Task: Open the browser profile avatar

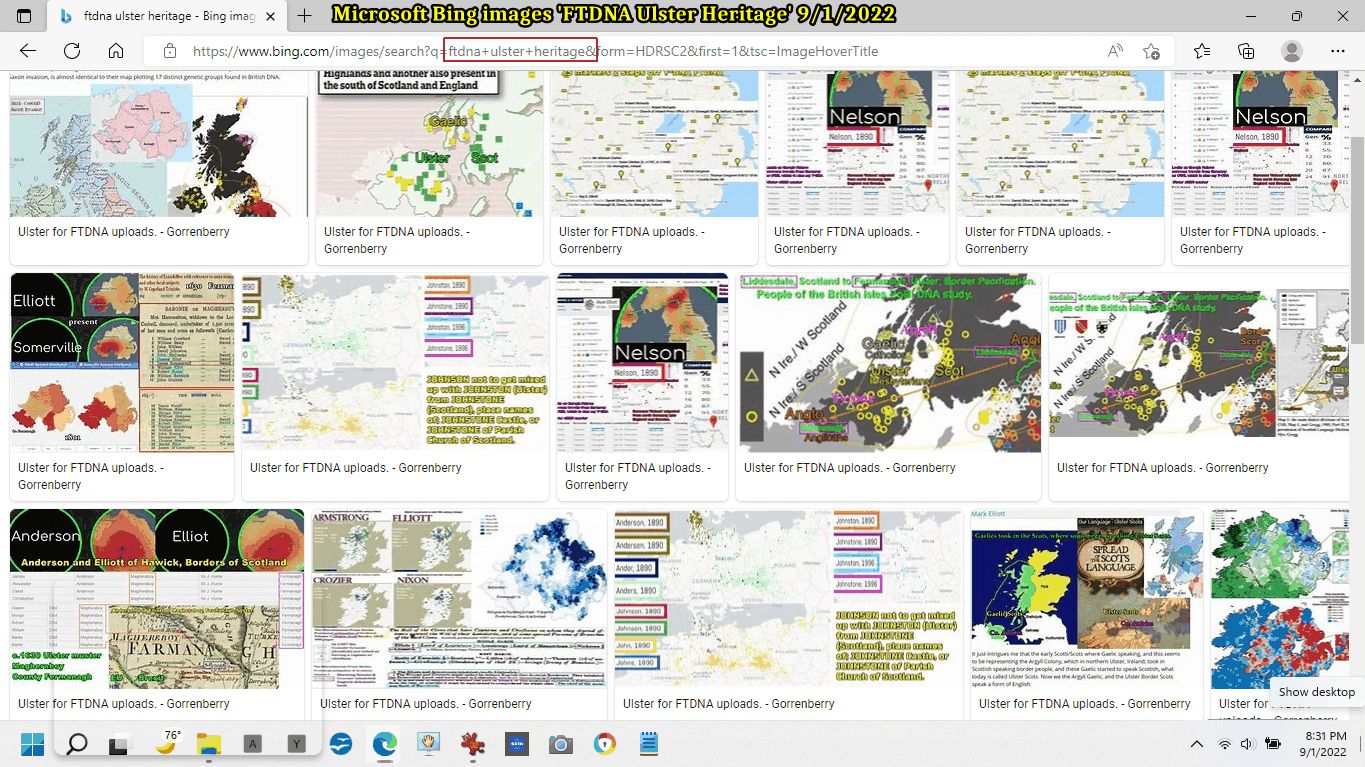Action: pyautogui.click(x=1292, y=51)
